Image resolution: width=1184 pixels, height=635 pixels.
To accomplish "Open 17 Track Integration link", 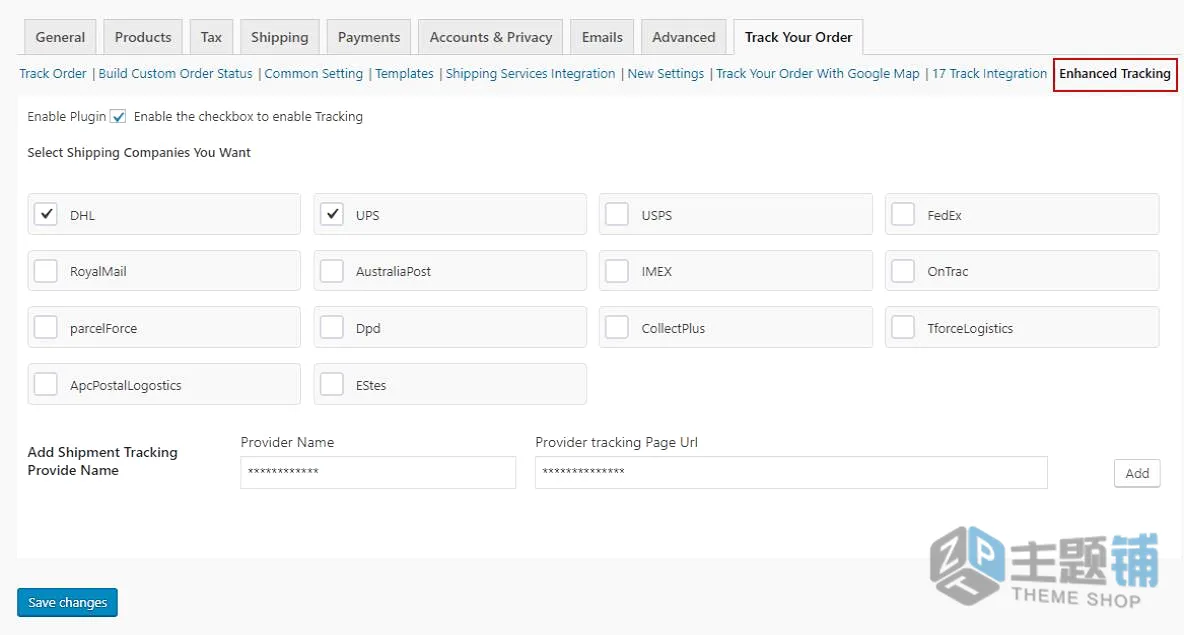I will click(x=989, y=73).
